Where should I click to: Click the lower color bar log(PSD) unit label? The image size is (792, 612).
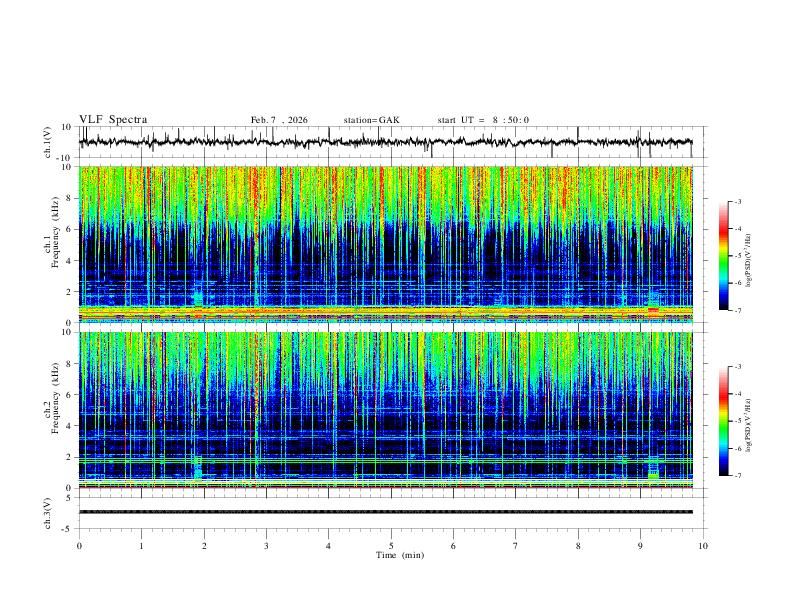click(x=749, y=425)
